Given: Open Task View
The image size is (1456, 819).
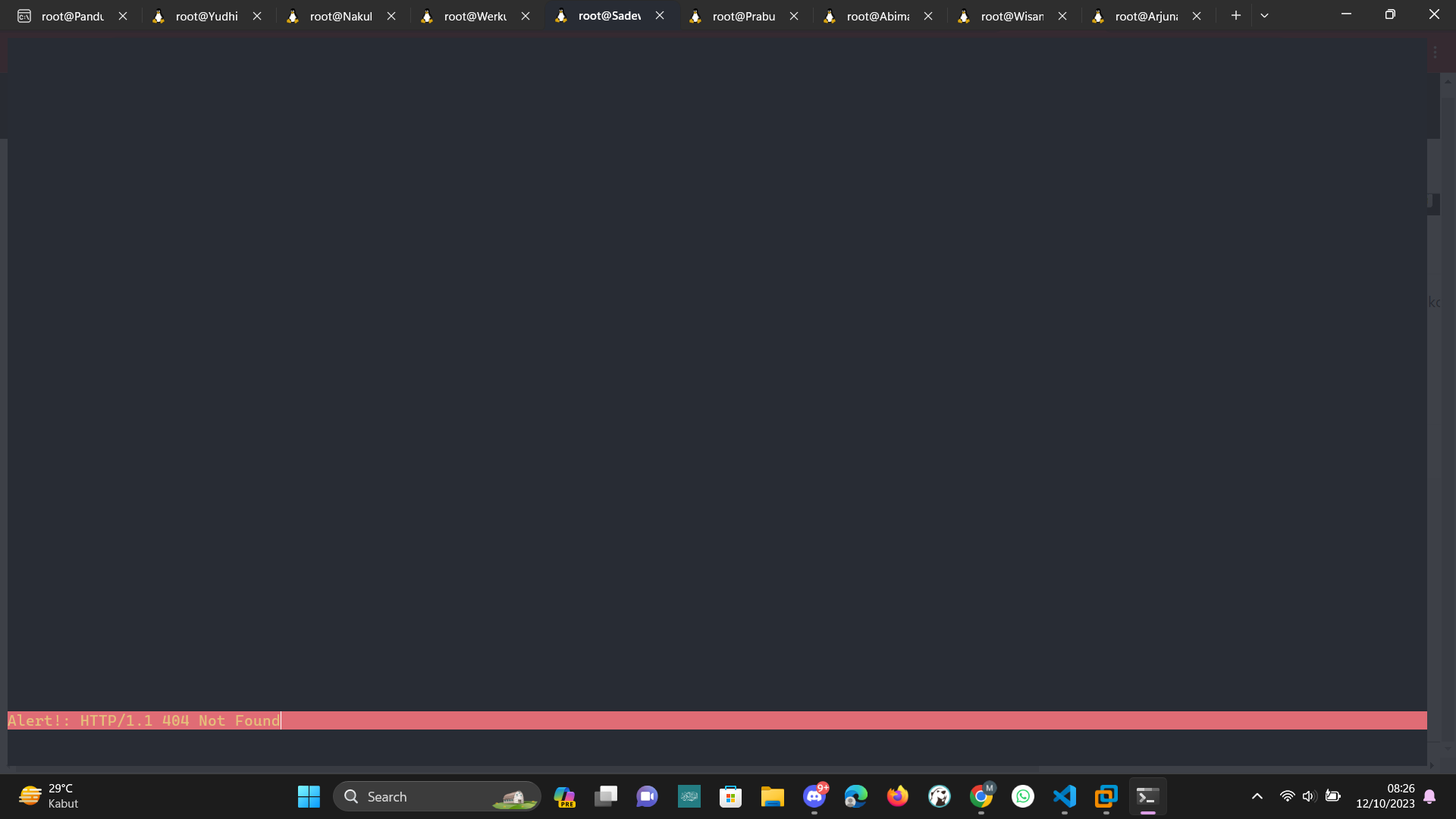Looking at the screenshot, I should point(605,796).
